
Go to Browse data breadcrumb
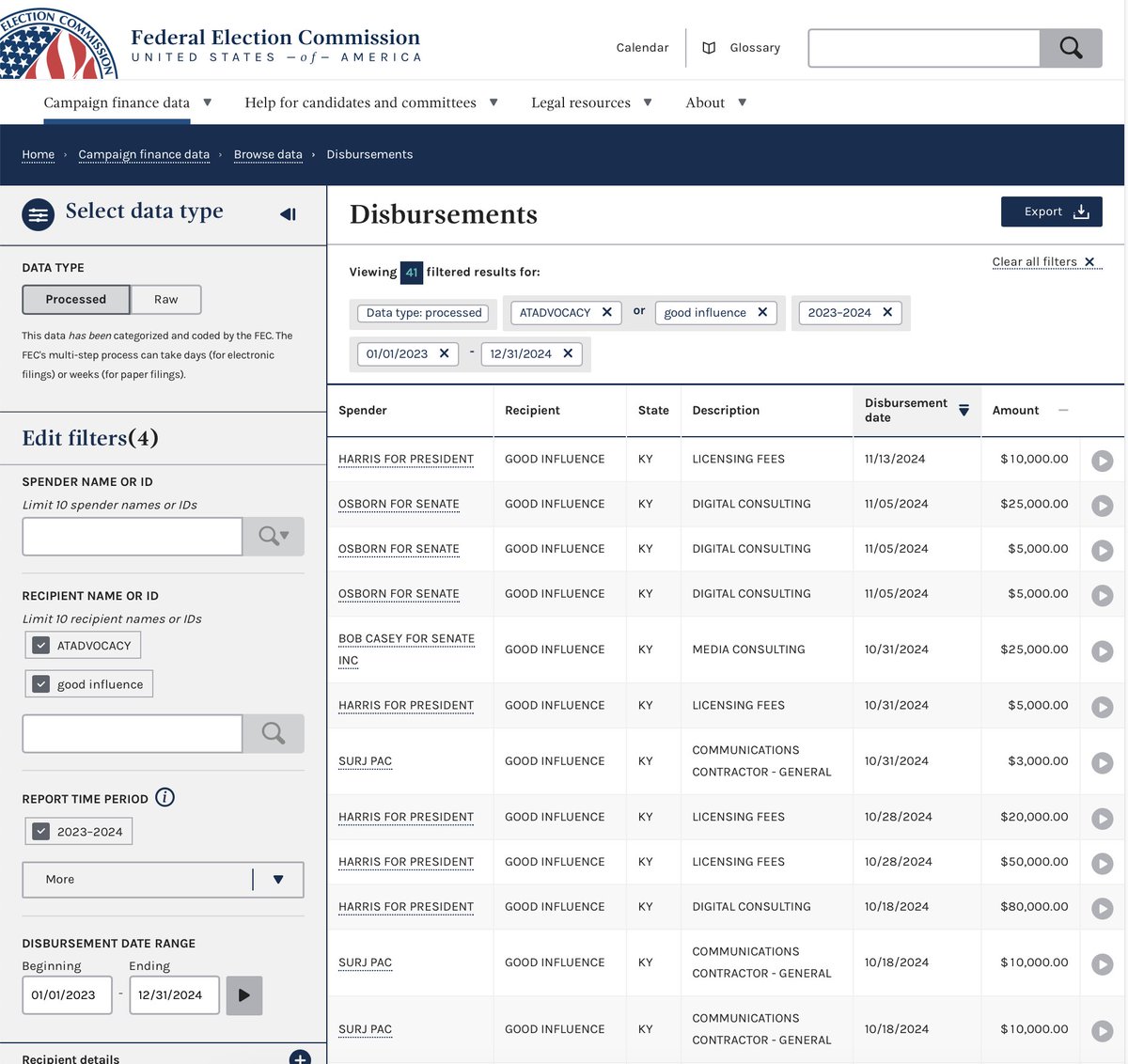click(268, 154)
